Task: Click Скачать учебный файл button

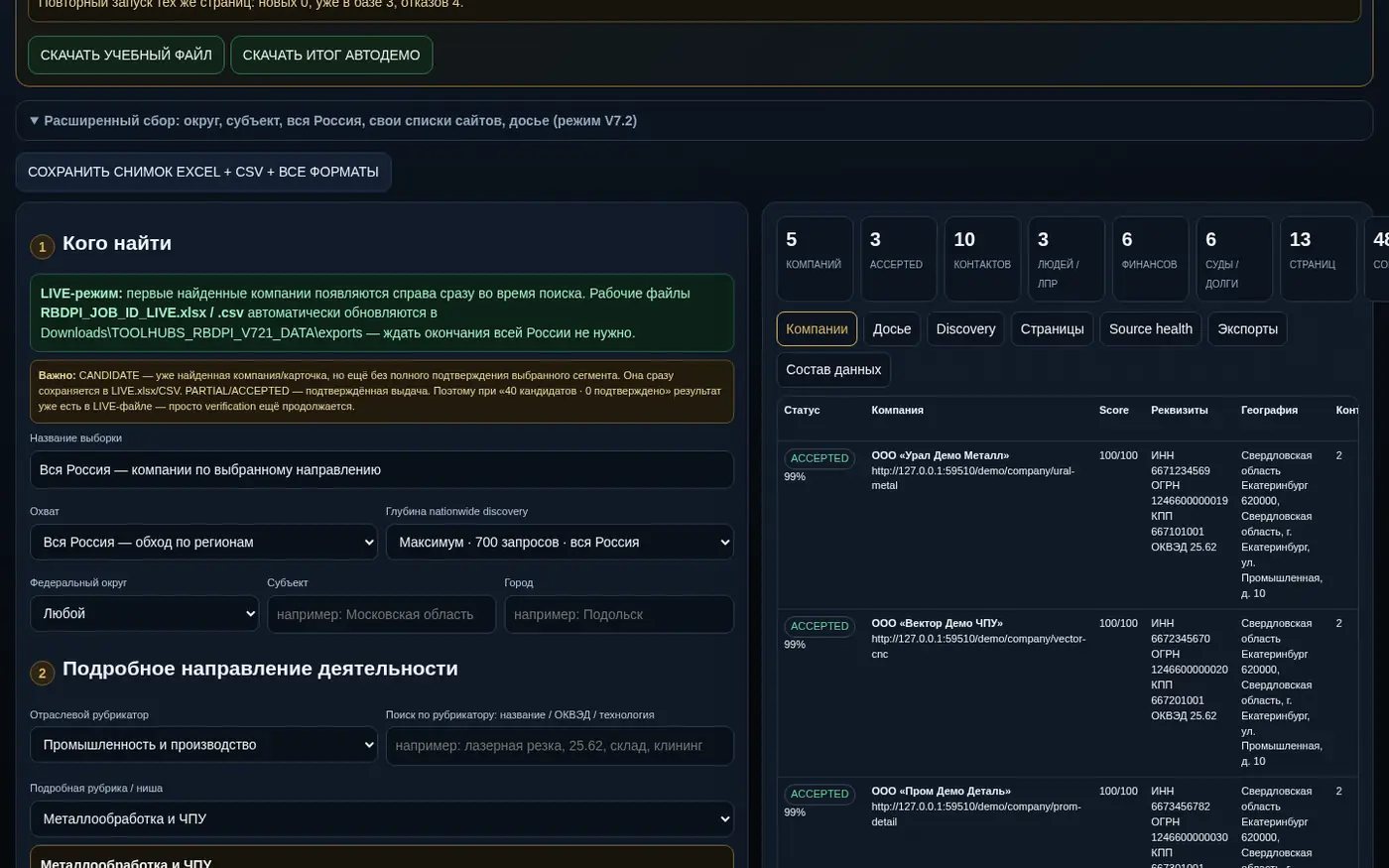Action: point(126,55)
